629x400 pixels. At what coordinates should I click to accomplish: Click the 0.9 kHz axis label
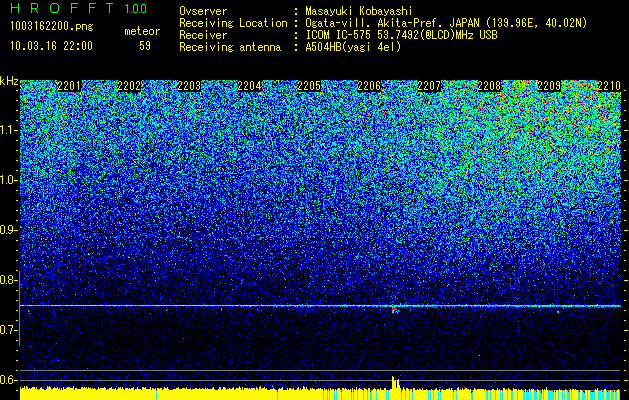pos(8,230)
